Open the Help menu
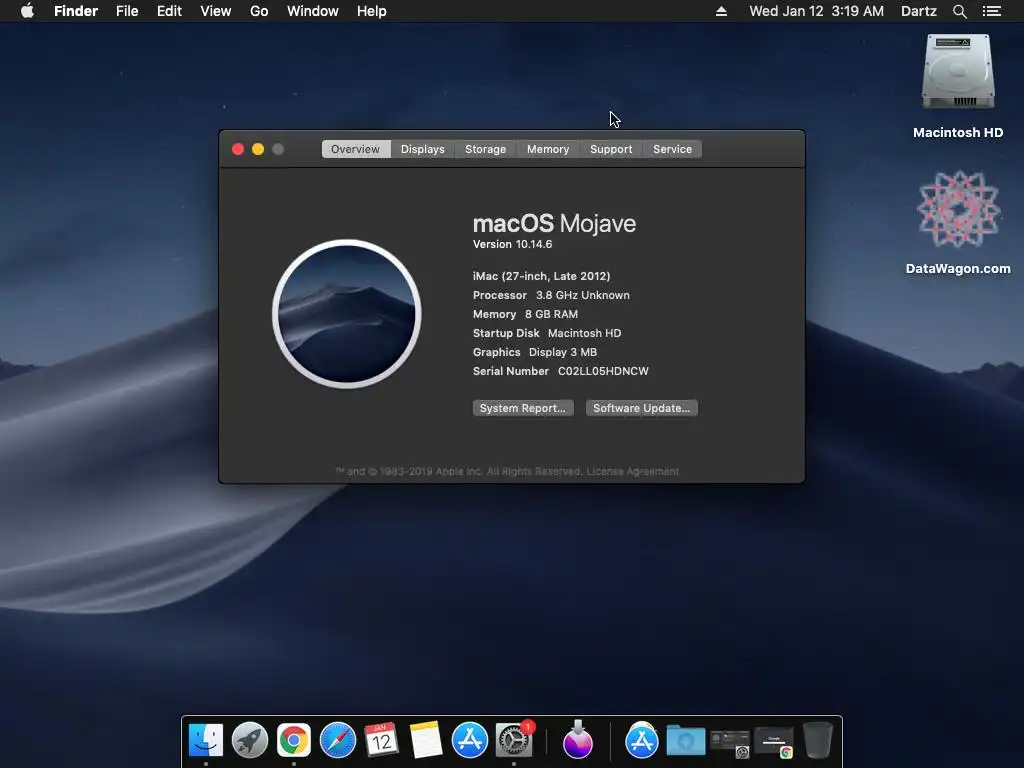Screen dimensions: 1024x768 [372, 11]
